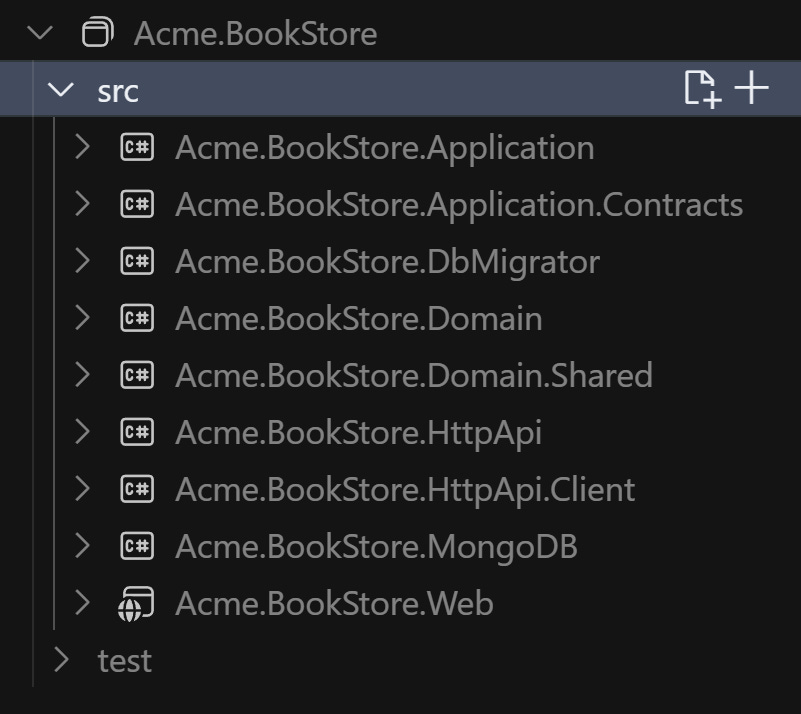The width and height of the screenshot is (801, 714).
Task: Click the C# icon for Domain.Shared project
Action: (137, 375)
